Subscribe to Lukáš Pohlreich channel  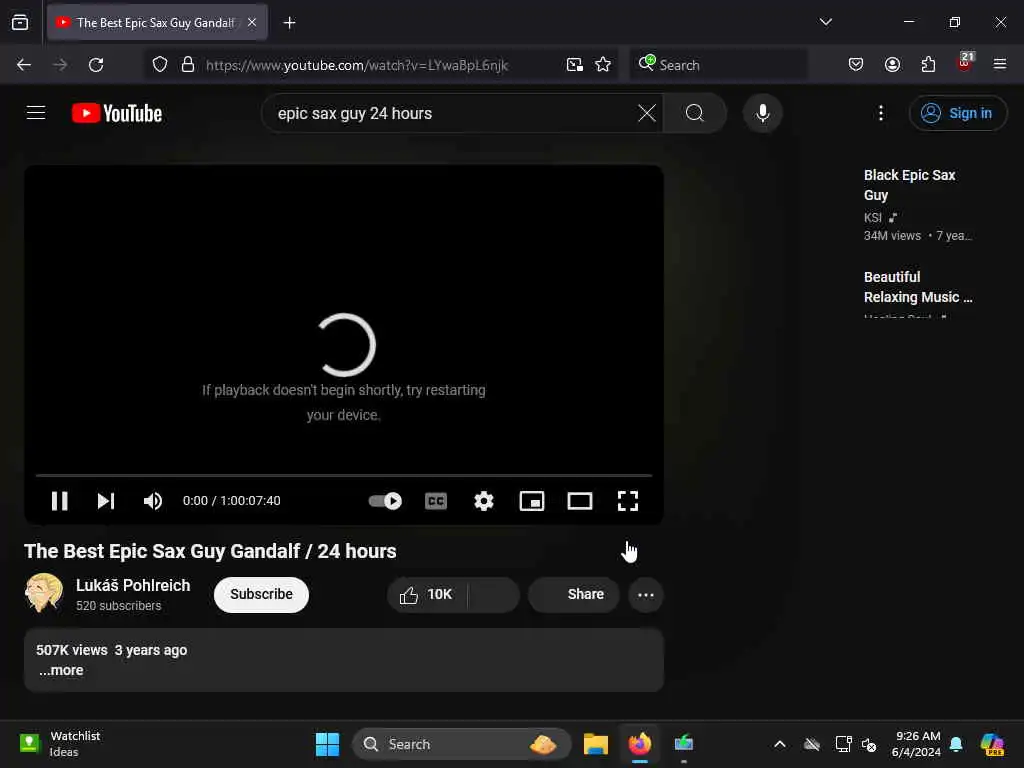(x=261, y=594)
